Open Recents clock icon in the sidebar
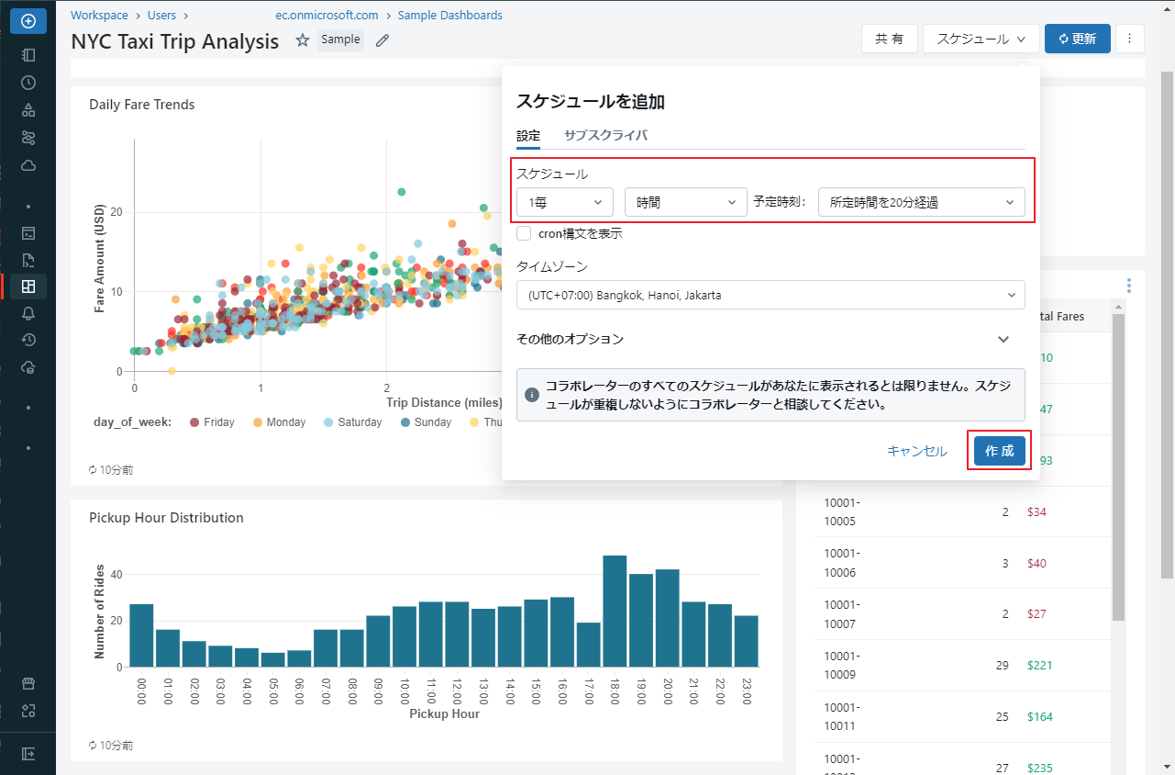 click(x=28, y=83)
